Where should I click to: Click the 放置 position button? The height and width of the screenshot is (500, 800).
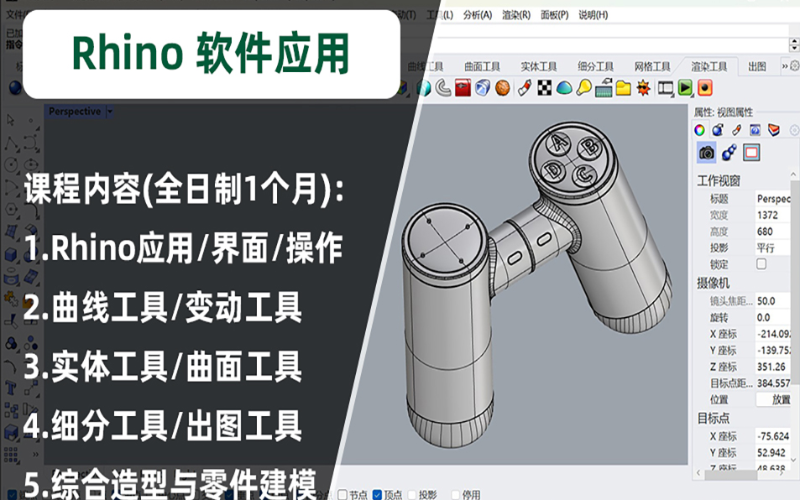tap(776, 399)
